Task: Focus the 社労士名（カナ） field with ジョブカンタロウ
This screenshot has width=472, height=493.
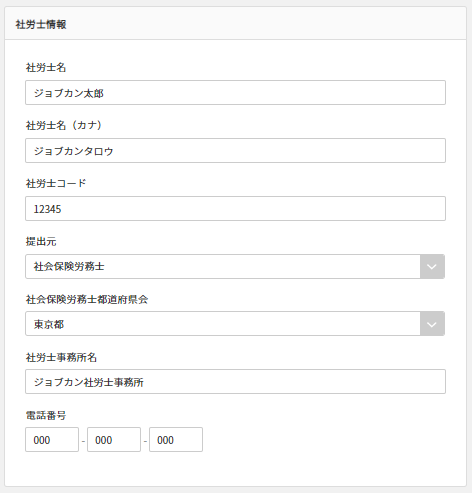Action: click(x=235, y=151)
